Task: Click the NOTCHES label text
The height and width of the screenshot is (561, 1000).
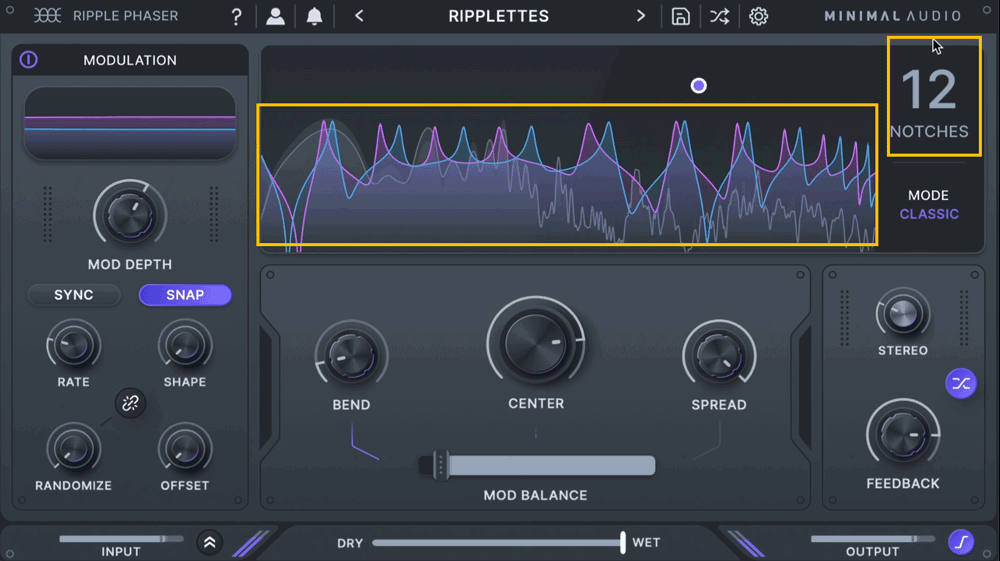Action: coord(929,131)
